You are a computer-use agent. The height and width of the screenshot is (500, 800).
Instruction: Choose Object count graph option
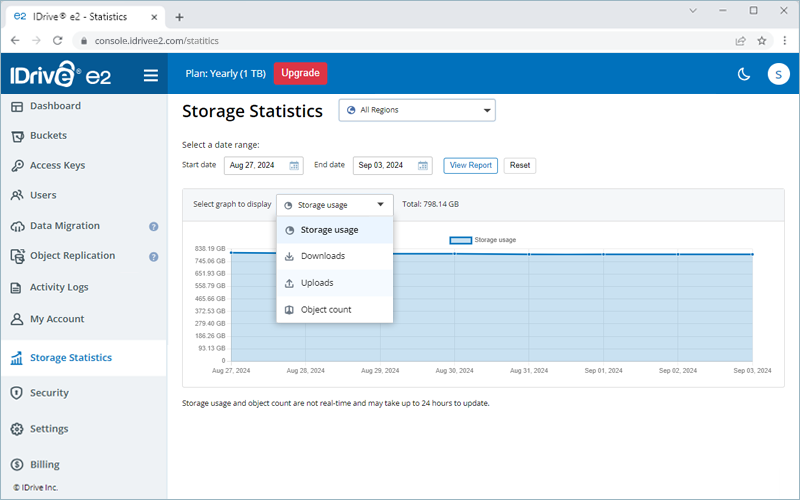tap(325, 310)
